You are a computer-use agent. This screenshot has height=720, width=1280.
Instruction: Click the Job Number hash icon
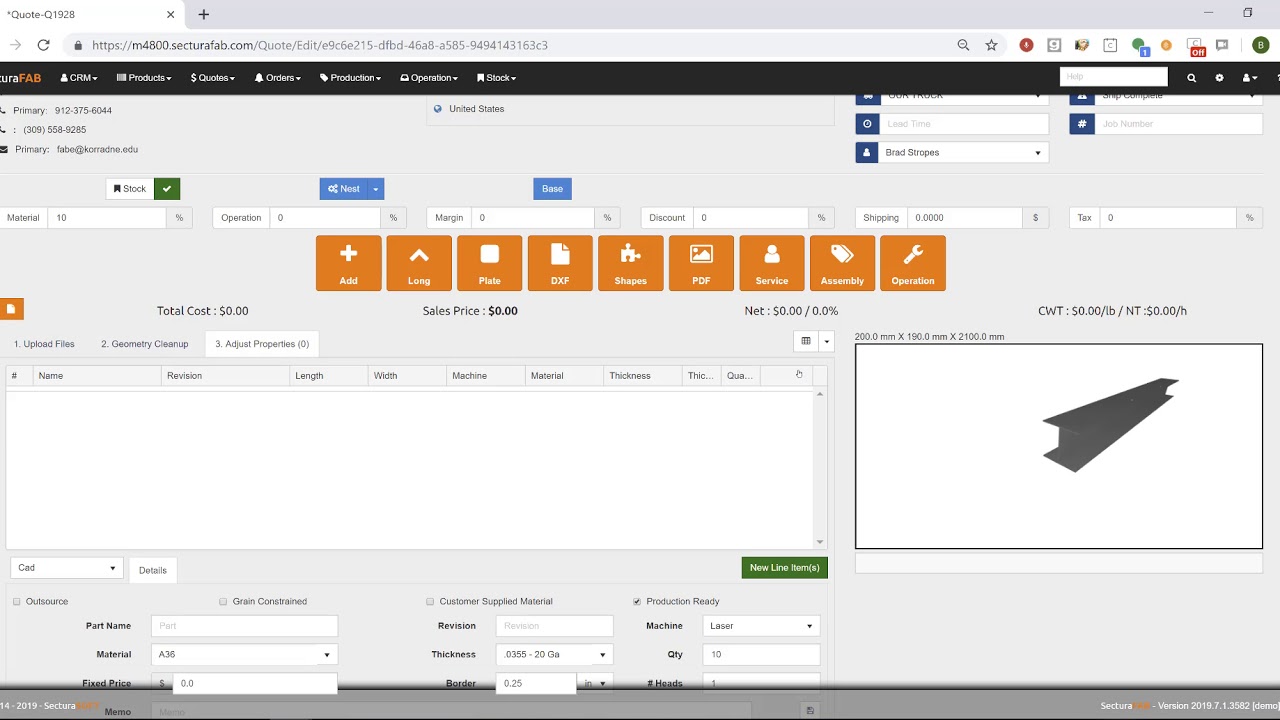(1082, 124)
